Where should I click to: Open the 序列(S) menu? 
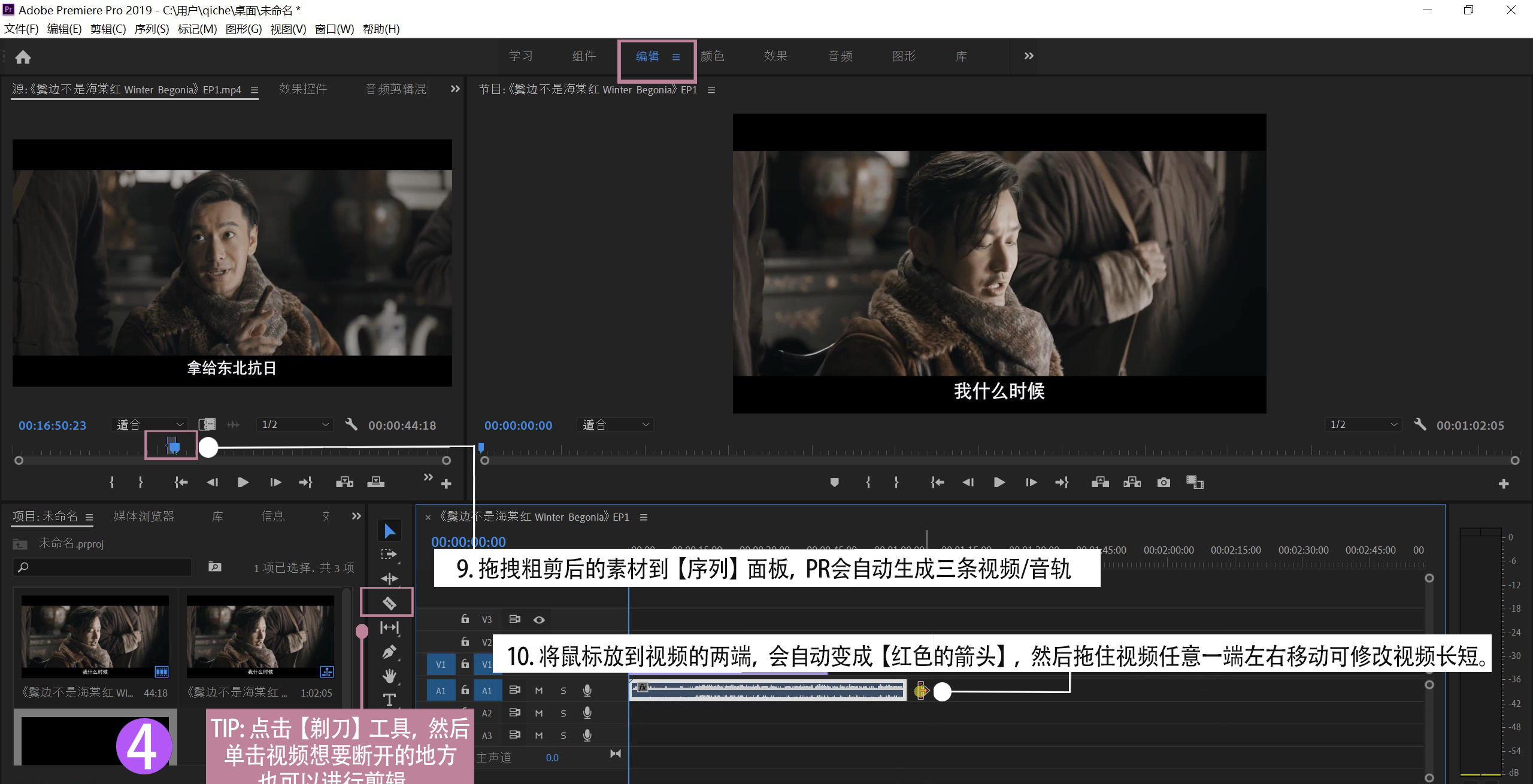click(152, 29)
